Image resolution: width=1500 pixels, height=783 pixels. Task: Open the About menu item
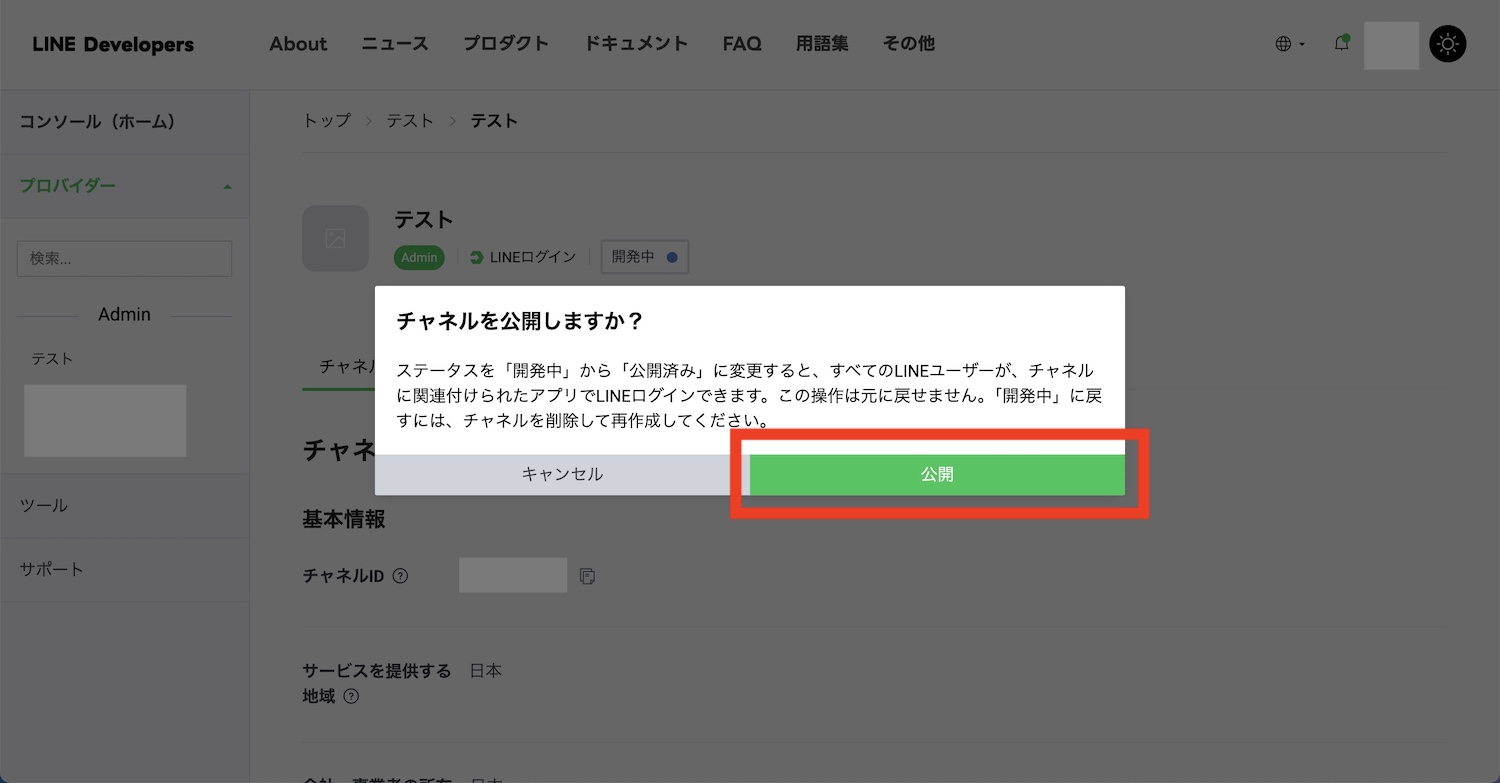tap(298, 44)
